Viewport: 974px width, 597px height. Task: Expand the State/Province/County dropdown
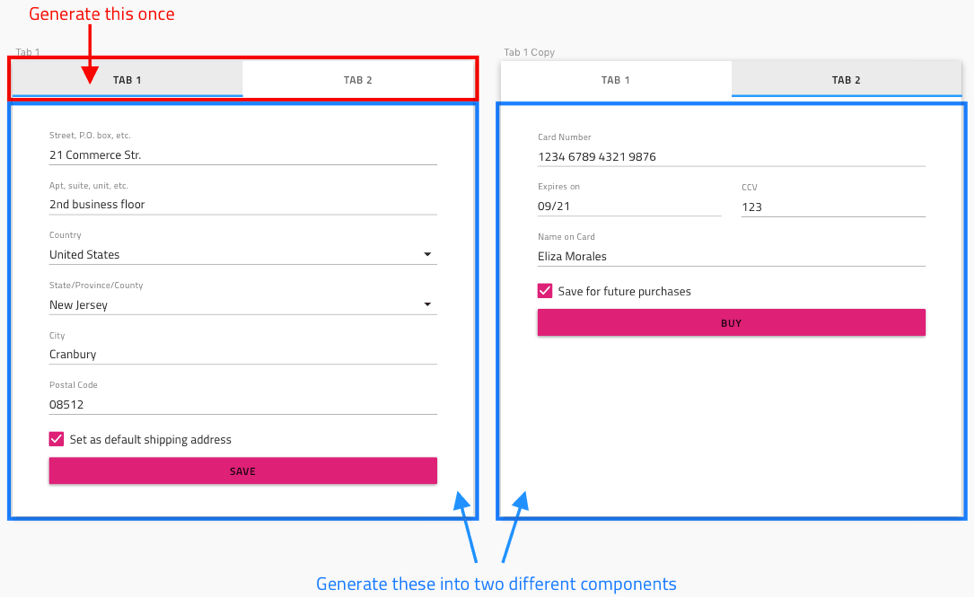click(242, 304)
